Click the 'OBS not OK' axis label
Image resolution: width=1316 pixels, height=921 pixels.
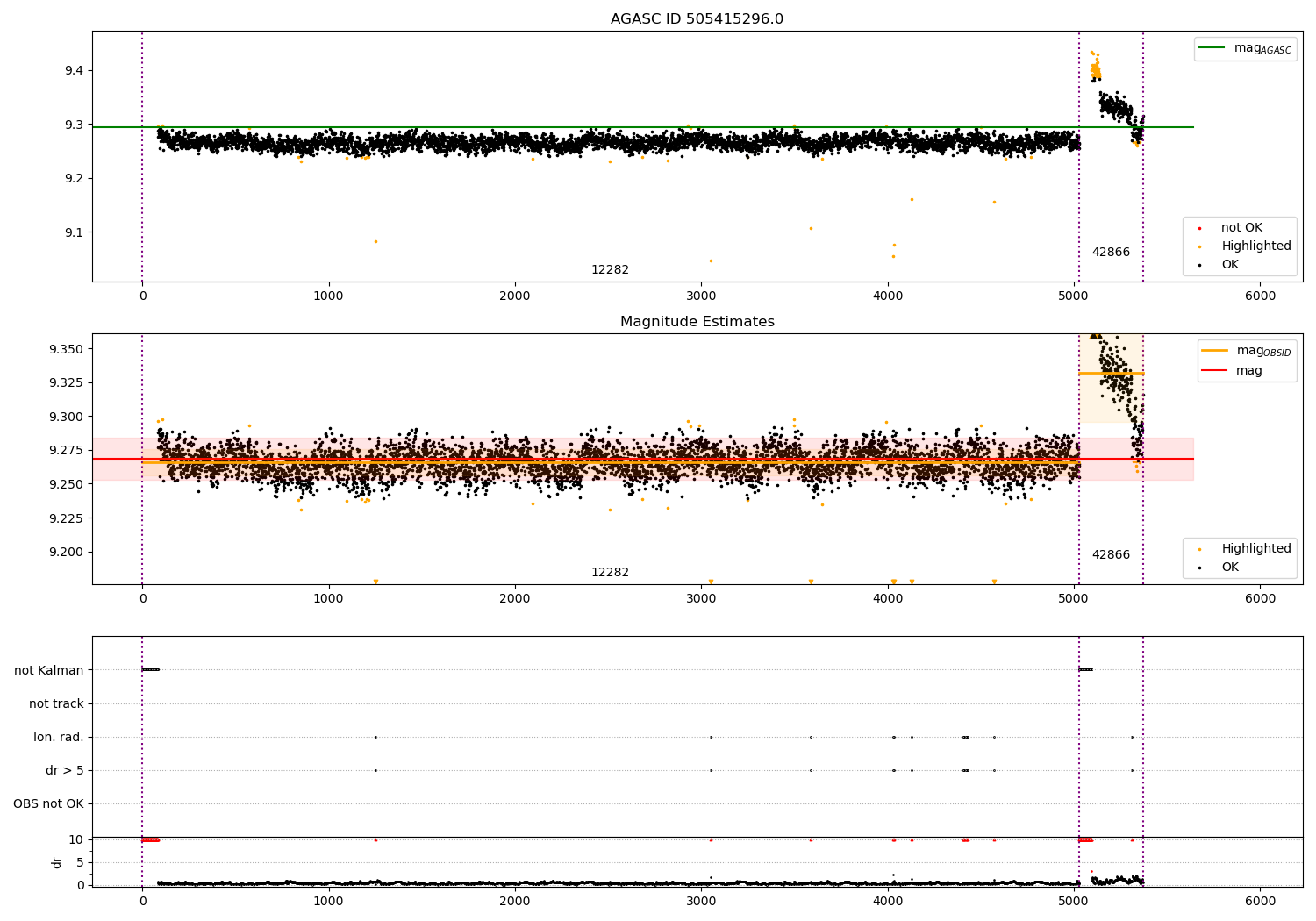tap(48, 804)
